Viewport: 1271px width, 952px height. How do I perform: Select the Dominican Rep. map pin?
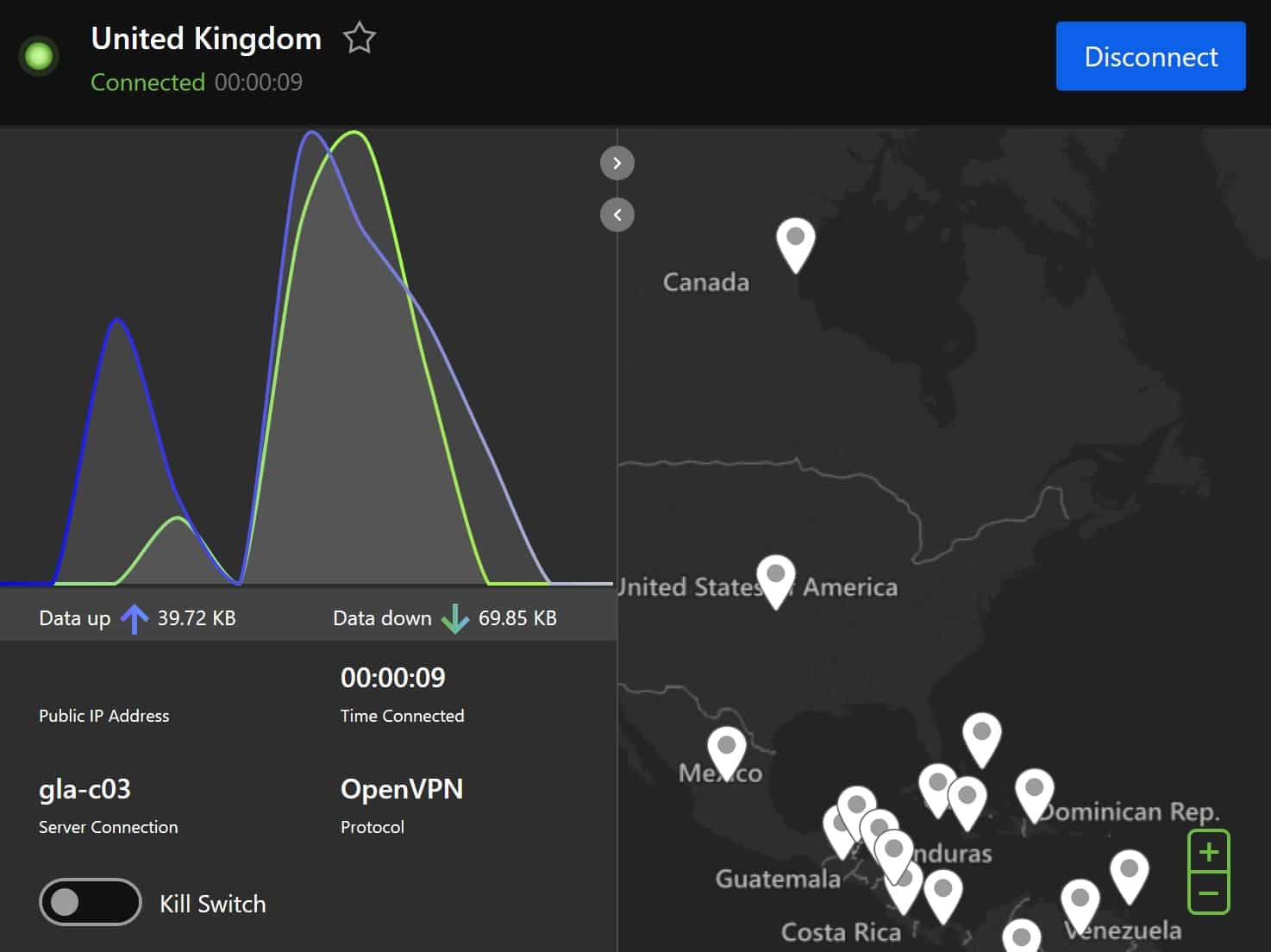1034,795
